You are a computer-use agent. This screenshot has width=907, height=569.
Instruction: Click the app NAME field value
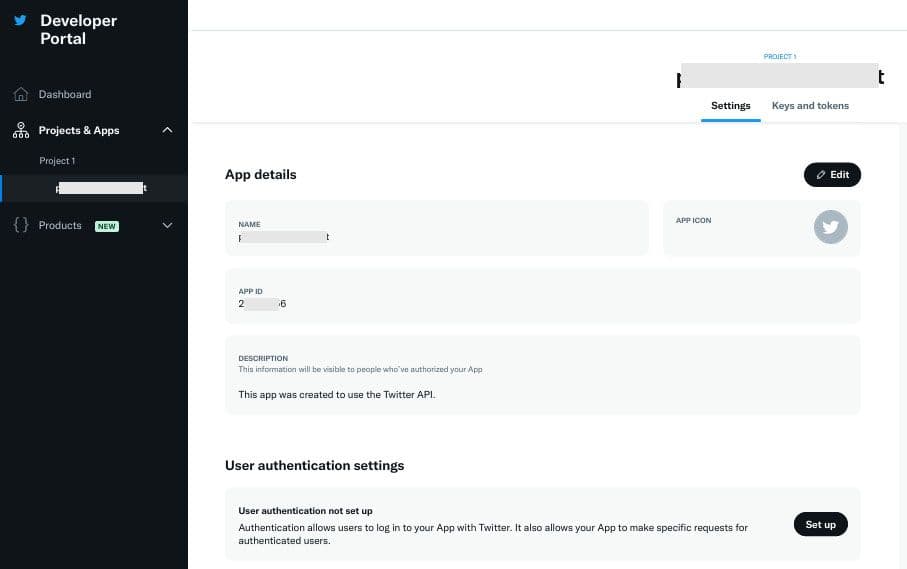coord(283,237)
